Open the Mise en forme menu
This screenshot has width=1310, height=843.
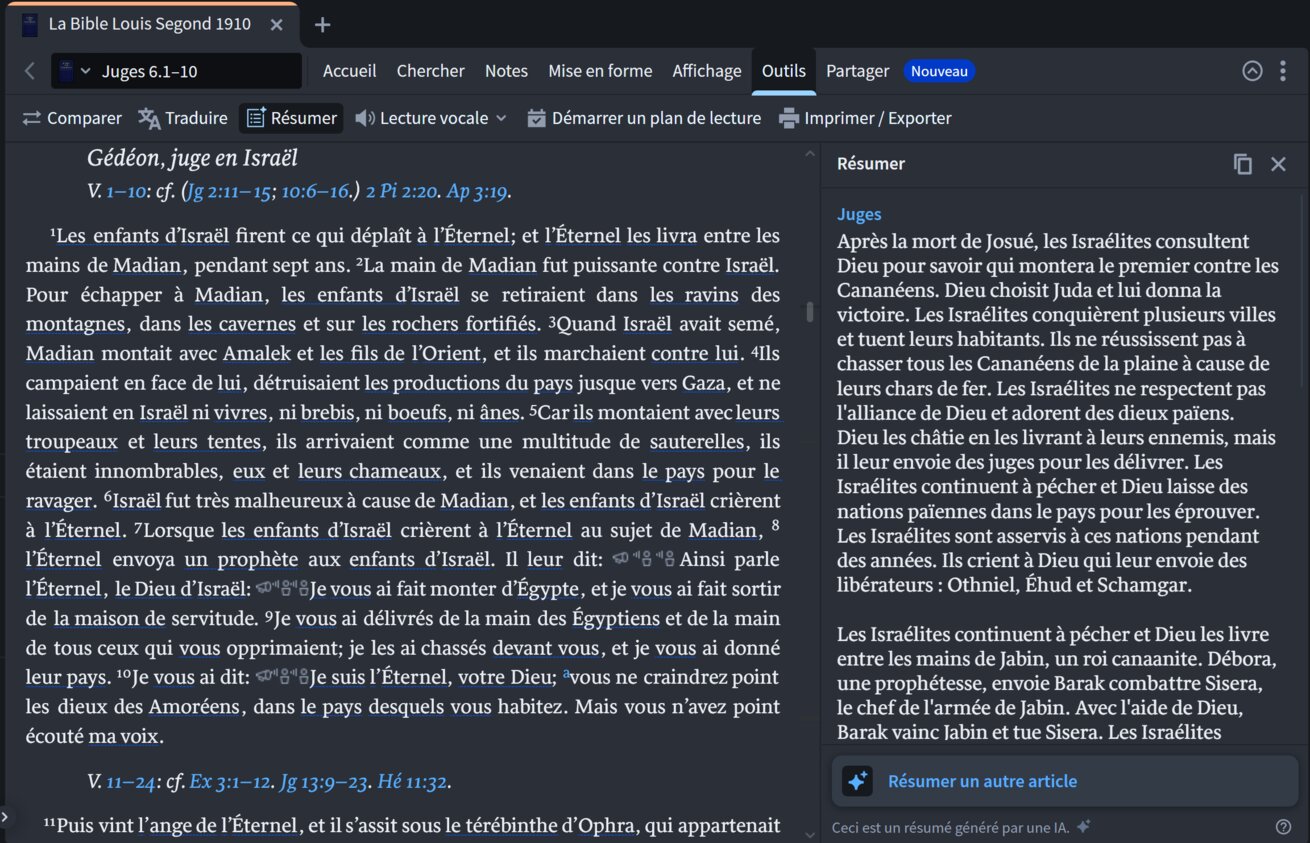pos(600,71)
